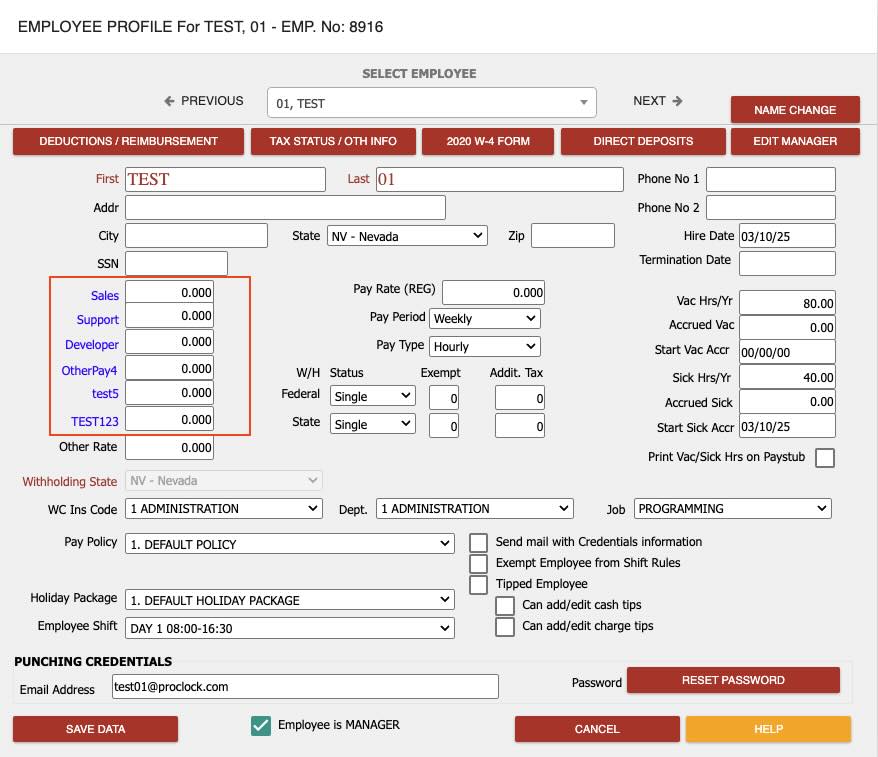The width and height of the screenshot is (878, 757).
Task: Click the CANCEL button
Action: (x=597, y=729)
